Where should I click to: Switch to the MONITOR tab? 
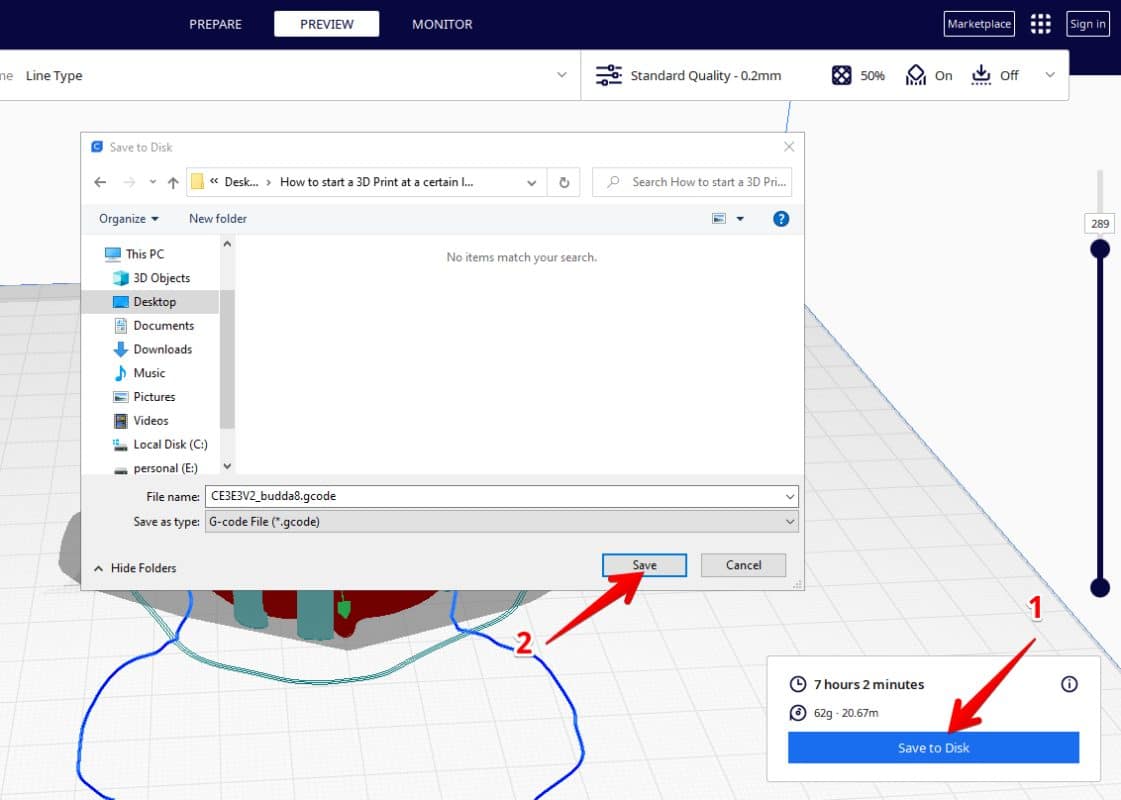coord(441,23)
